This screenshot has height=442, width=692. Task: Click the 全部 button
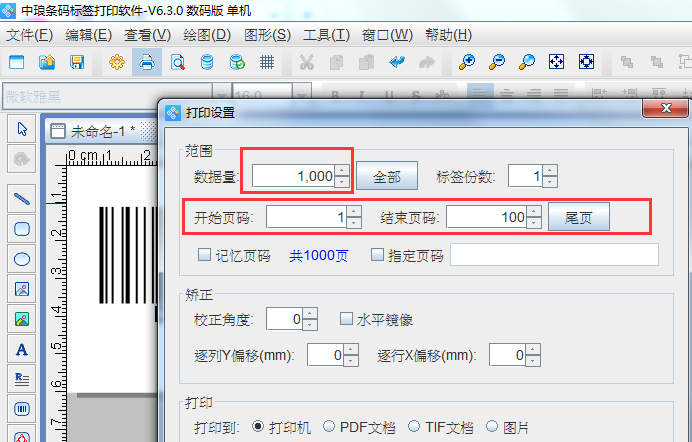coord(387,176)
